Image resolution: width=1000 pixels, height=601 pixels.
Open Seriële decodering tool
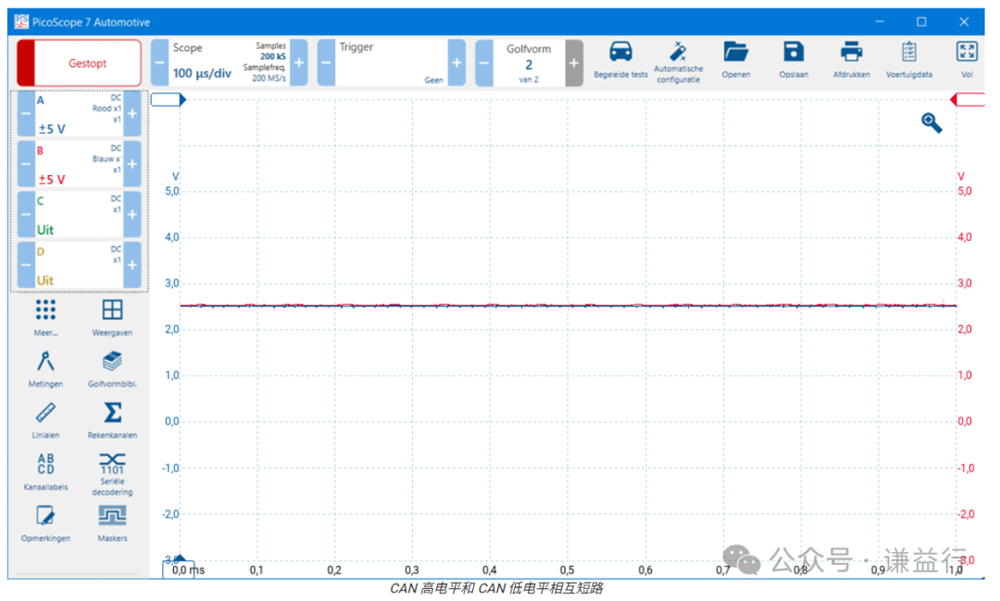tap(112, 471)
